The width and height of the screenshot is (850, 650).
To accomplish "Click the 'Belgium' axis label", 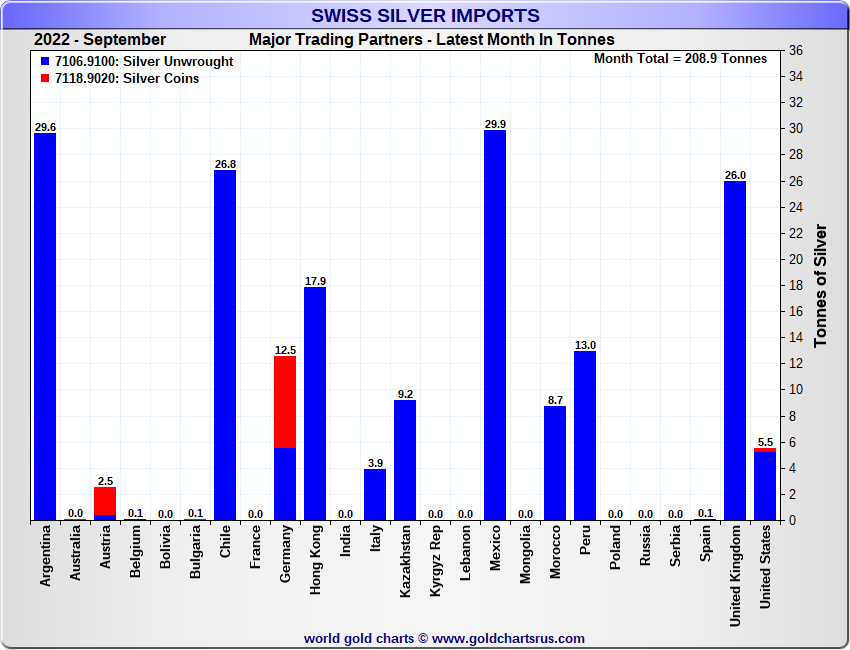I will click(x=135, y=551).
